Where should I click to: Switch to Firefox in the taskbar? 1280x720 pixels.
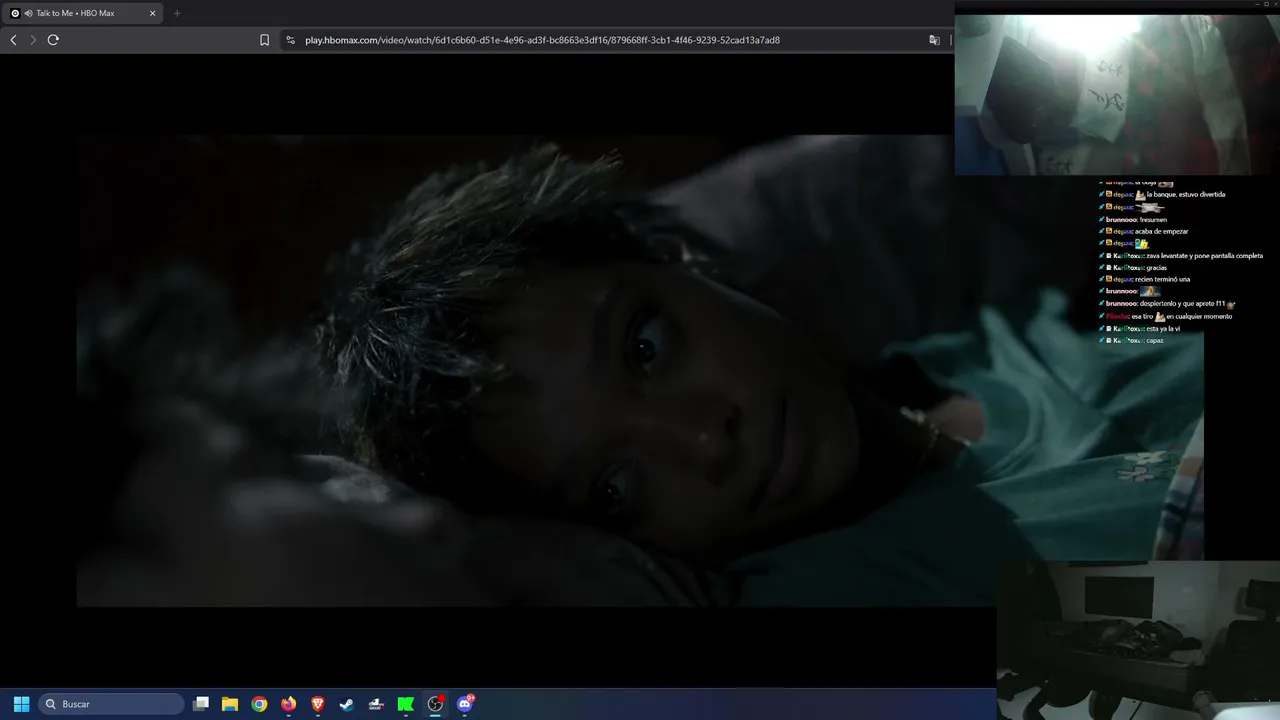tap(289, 704)
